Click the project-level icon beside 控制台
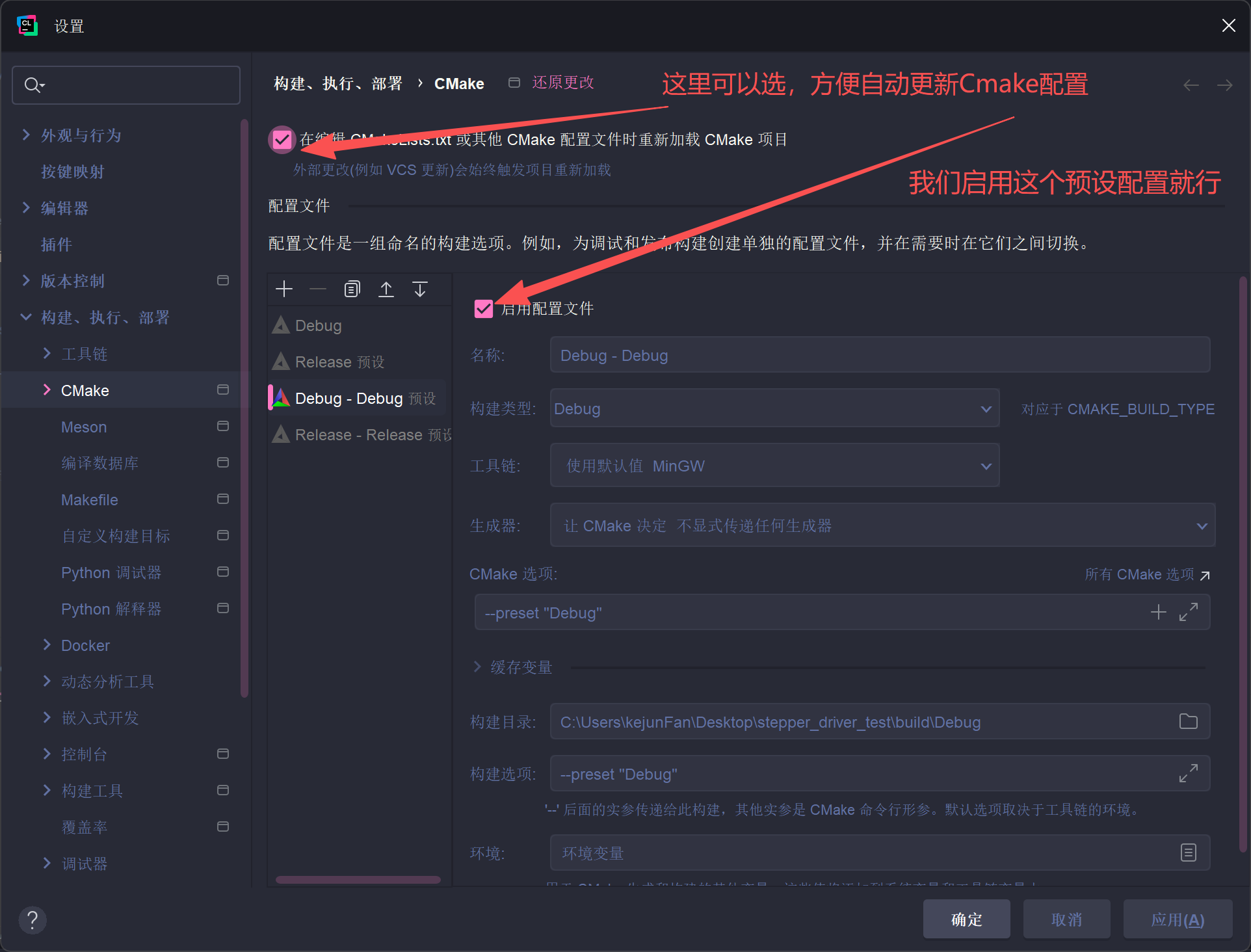The image size is (1251, 952). coord(223,754)
